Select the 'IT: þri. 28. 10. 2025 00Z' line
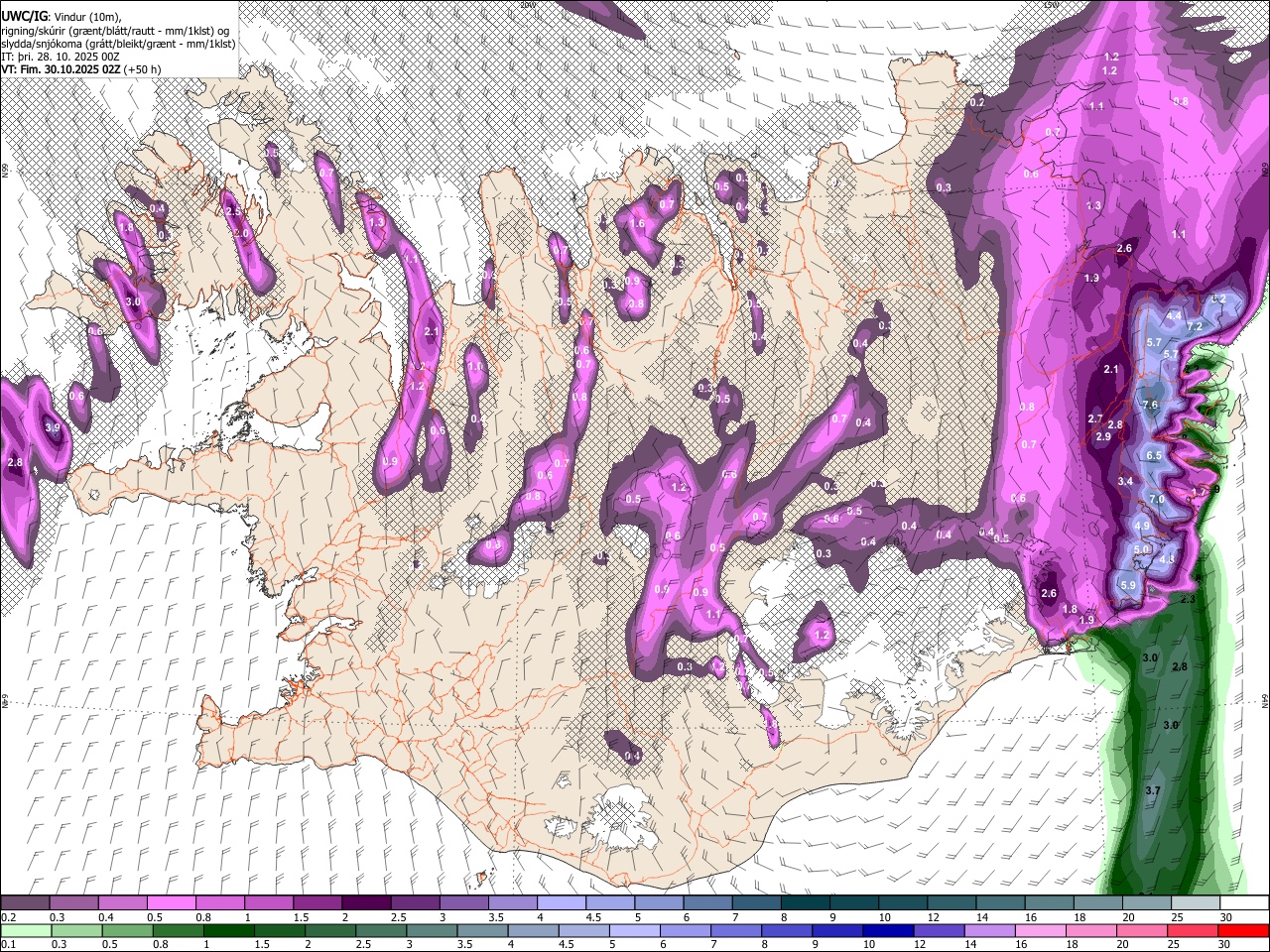The width and height of the screenshot is (1270, 952). tap(59, 57)
